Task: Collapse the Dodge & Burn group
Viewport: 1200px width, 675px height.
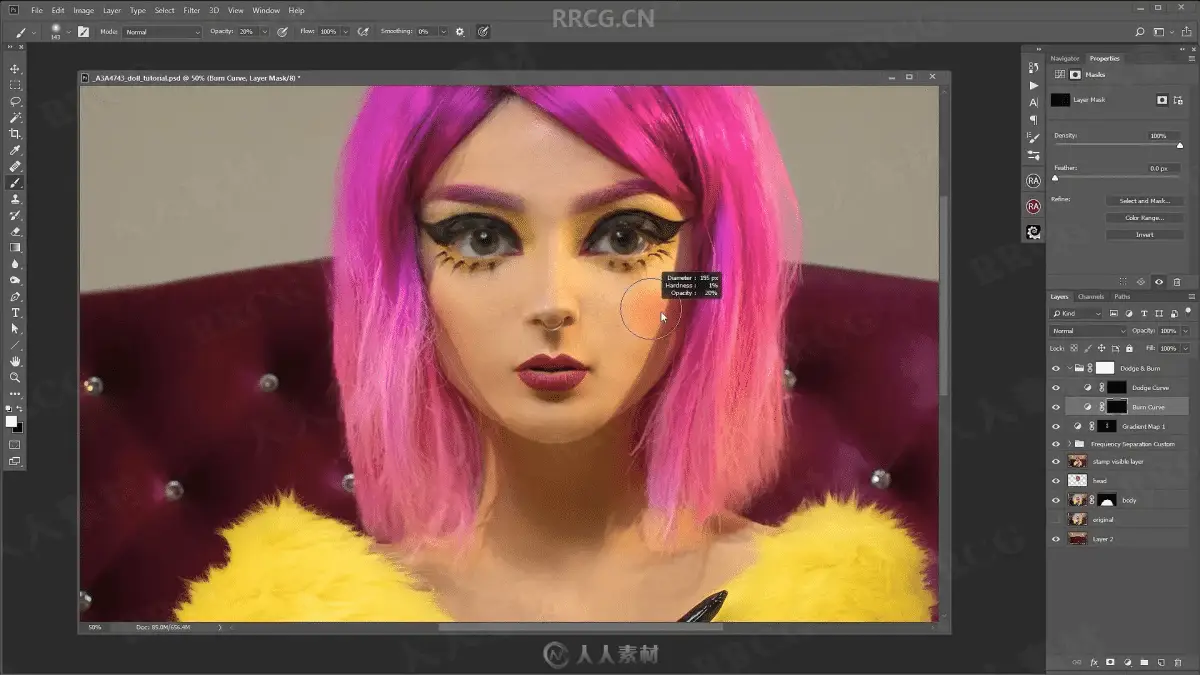Action: click(1069, 368)
